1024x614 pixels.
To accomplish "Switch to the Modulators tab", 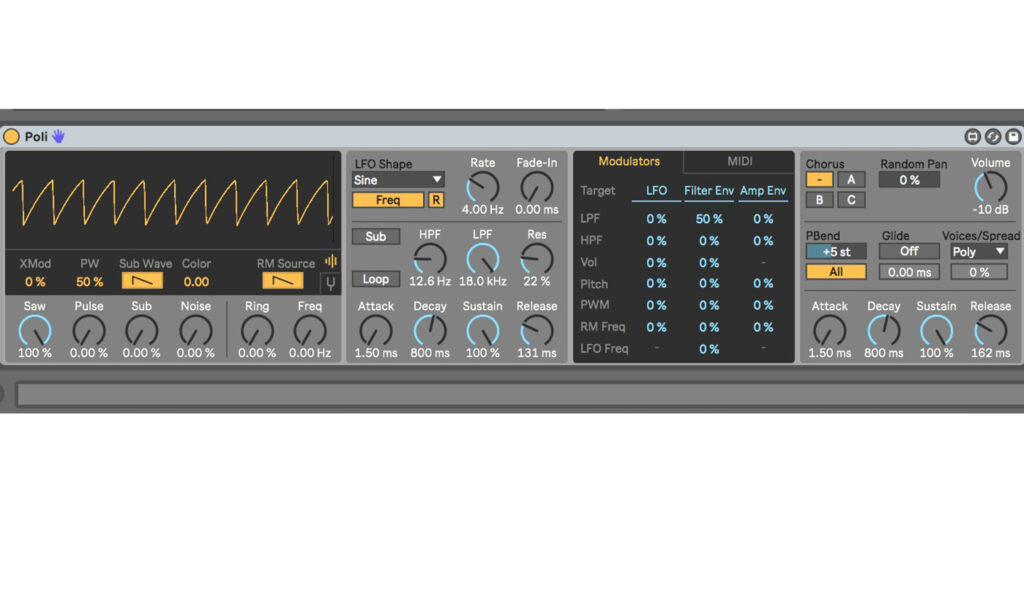I will (x=629, y=161).
